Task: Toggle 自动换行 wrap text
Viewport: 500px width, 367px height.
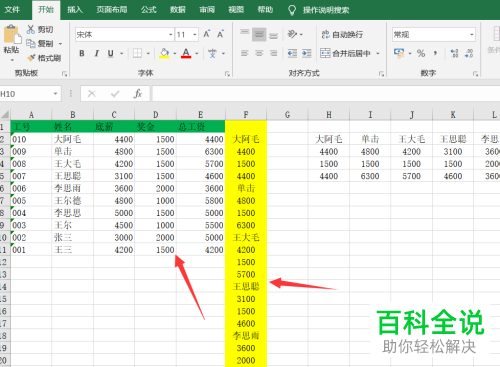Action: (342, 34)
